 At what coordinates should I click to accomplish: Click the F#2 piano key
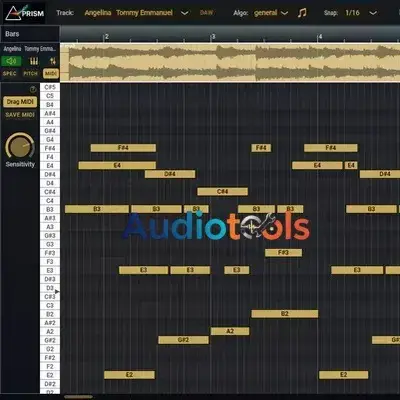(x=50, y=357)
